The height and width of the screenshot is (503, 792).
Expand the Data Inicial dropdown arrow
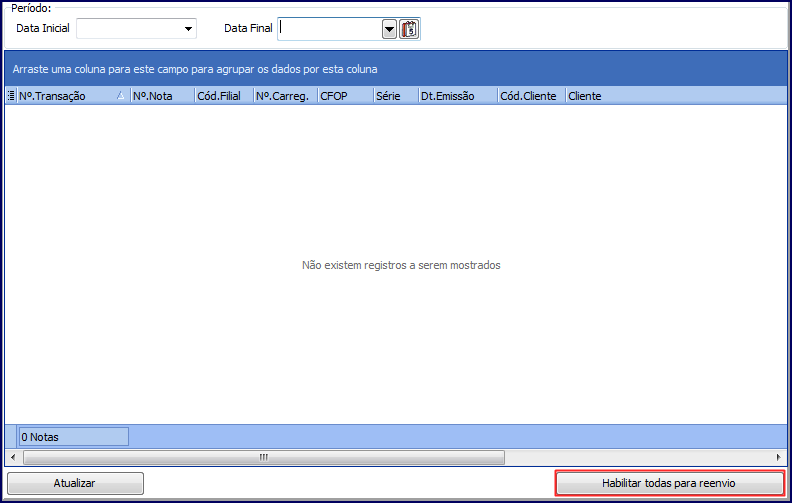(x=188, y=29)
